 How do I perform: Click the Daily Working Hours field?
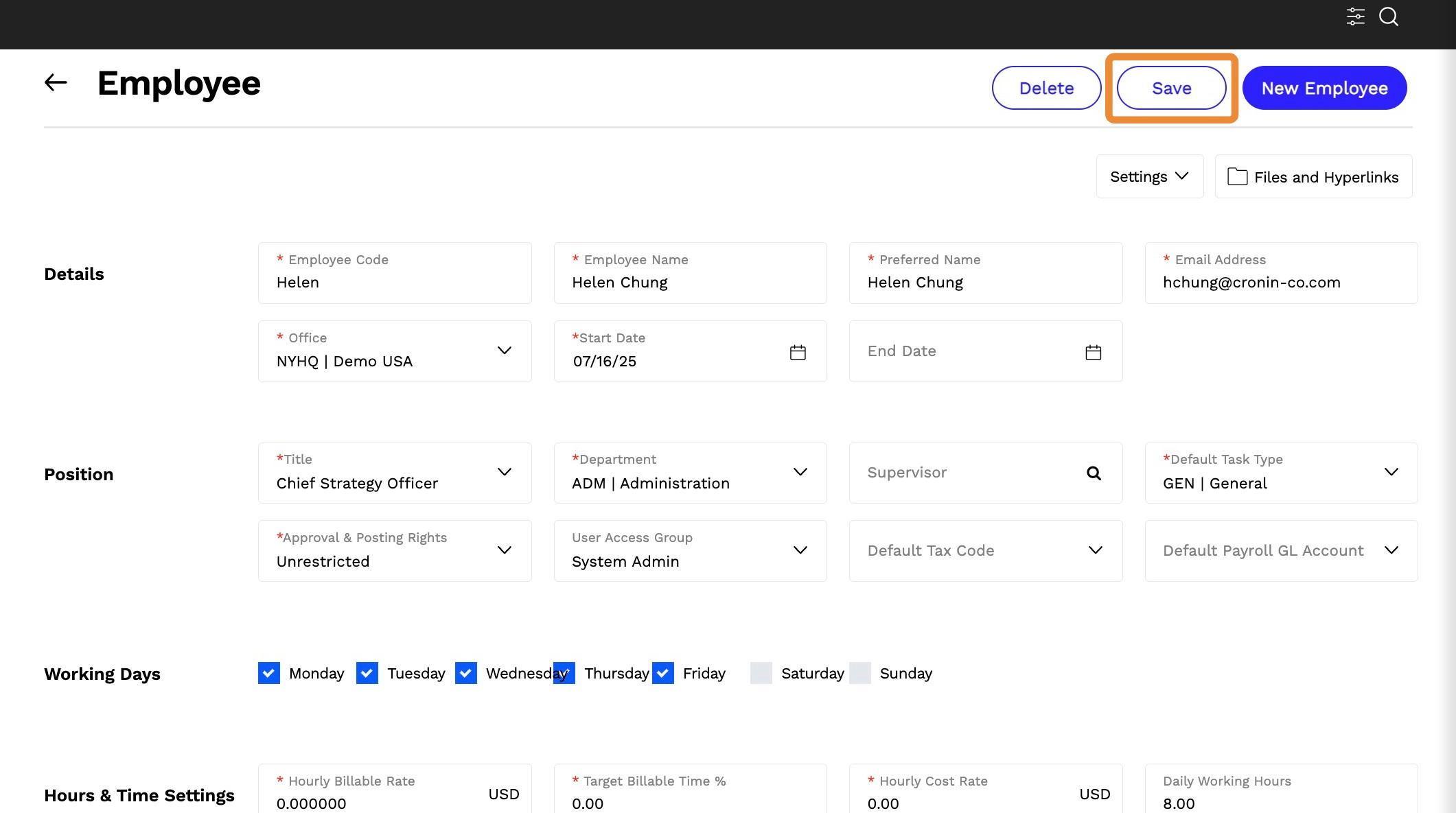click(x=1282, y=790)
